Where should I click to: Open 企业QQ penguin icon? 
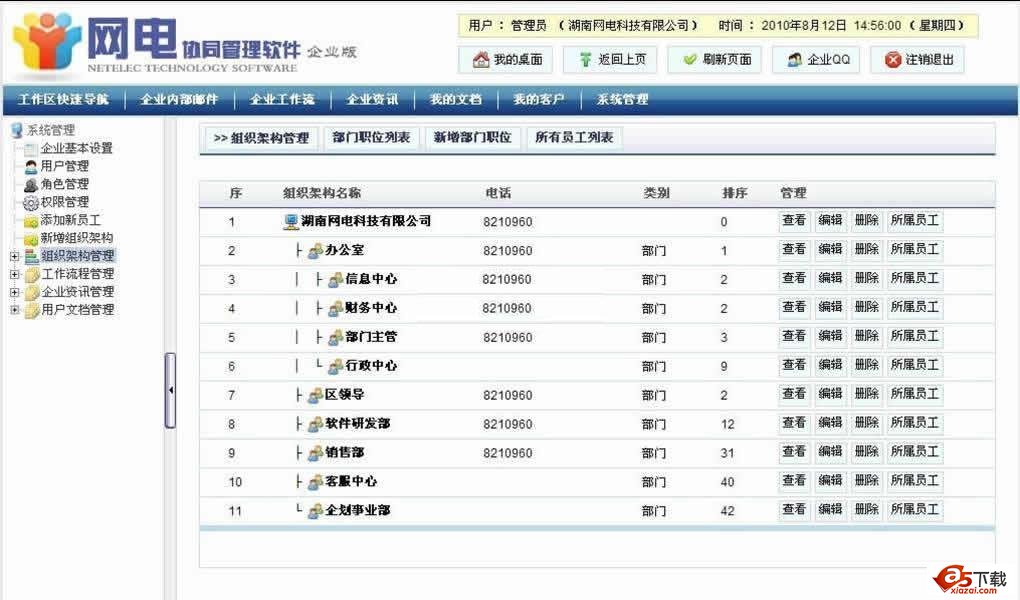point(794,60)
